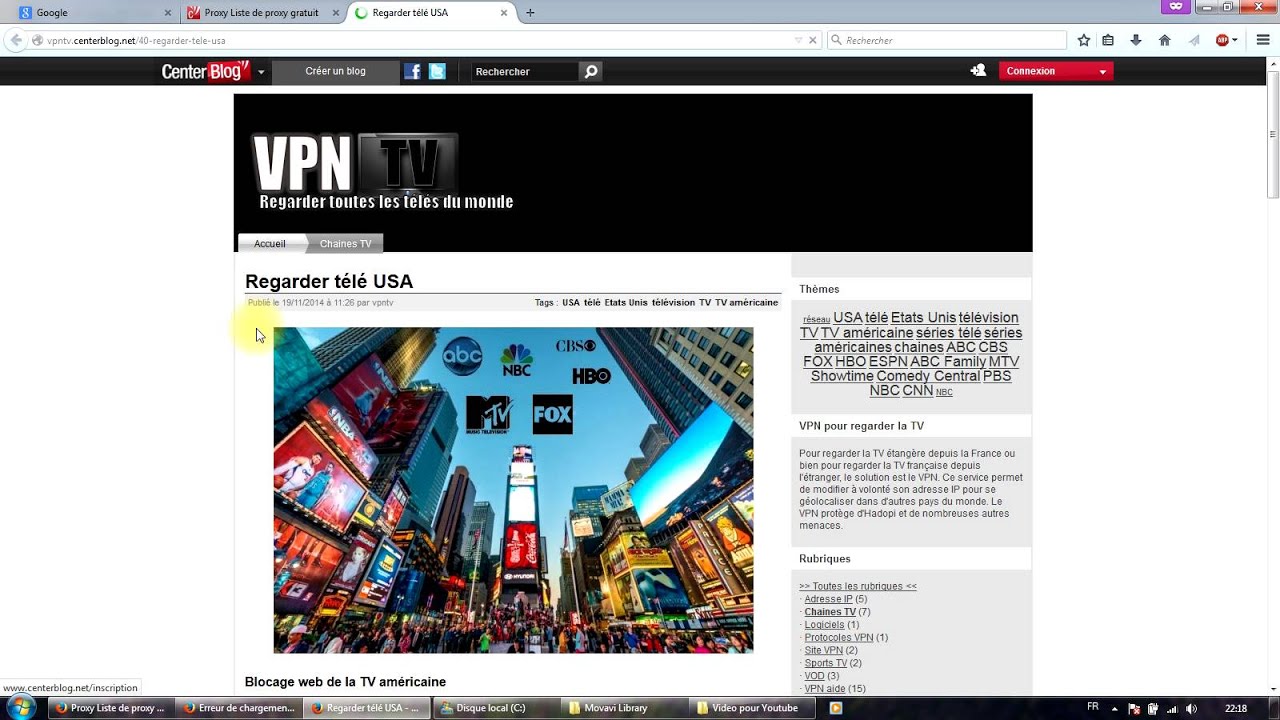This screenshot has height=720, width=1280.
Task: Stop loading with the X in address bar
Action: pyautogui.click(x=812, y=41)
